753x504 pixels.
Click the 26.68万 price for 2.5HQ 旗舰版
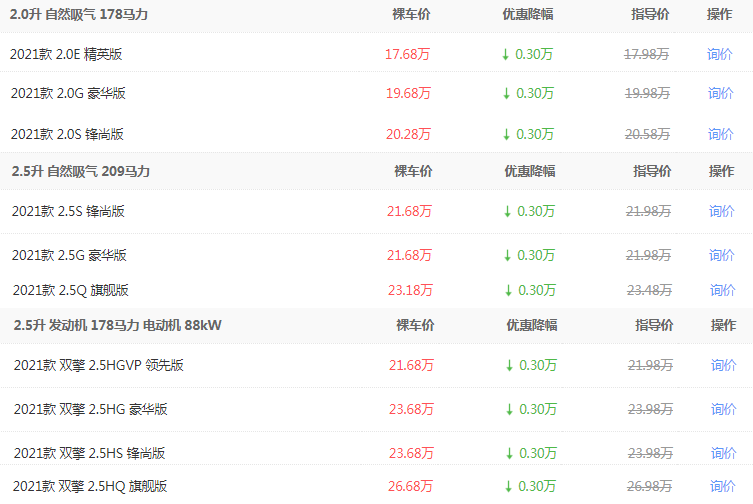pyautogui.click(x=411, y=486)
